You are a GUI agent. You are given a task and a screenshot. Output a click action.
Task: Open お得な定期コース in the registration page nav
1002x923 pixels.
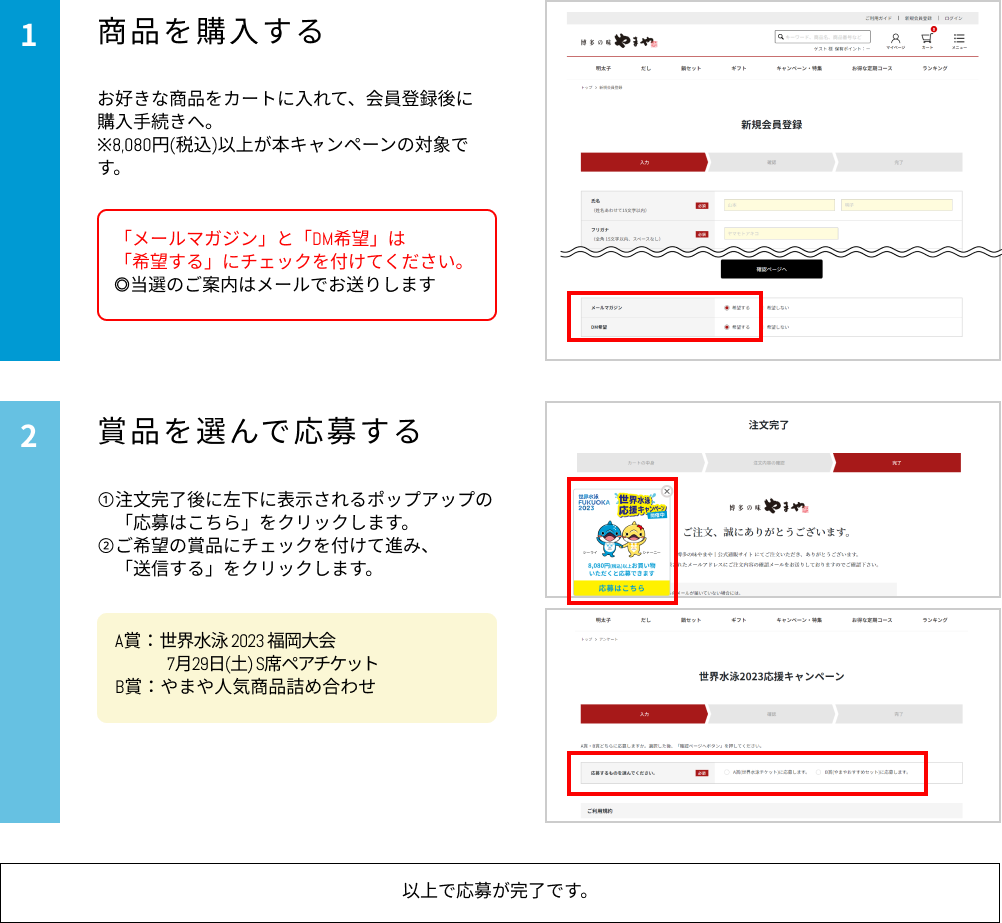coord(872,68)
